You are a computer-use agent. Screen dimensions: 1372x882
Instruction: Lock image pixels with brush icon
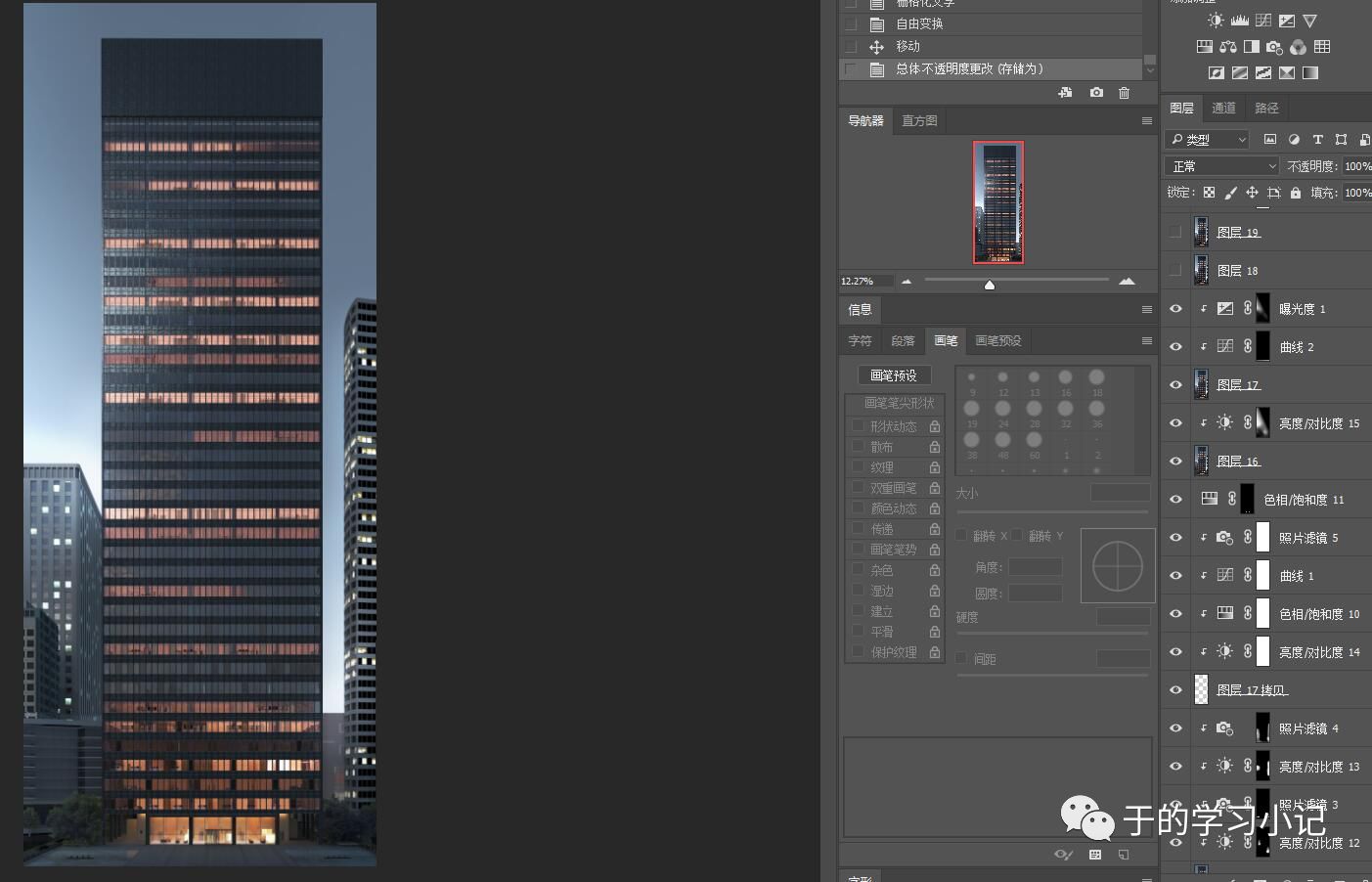coord(1231,193)
